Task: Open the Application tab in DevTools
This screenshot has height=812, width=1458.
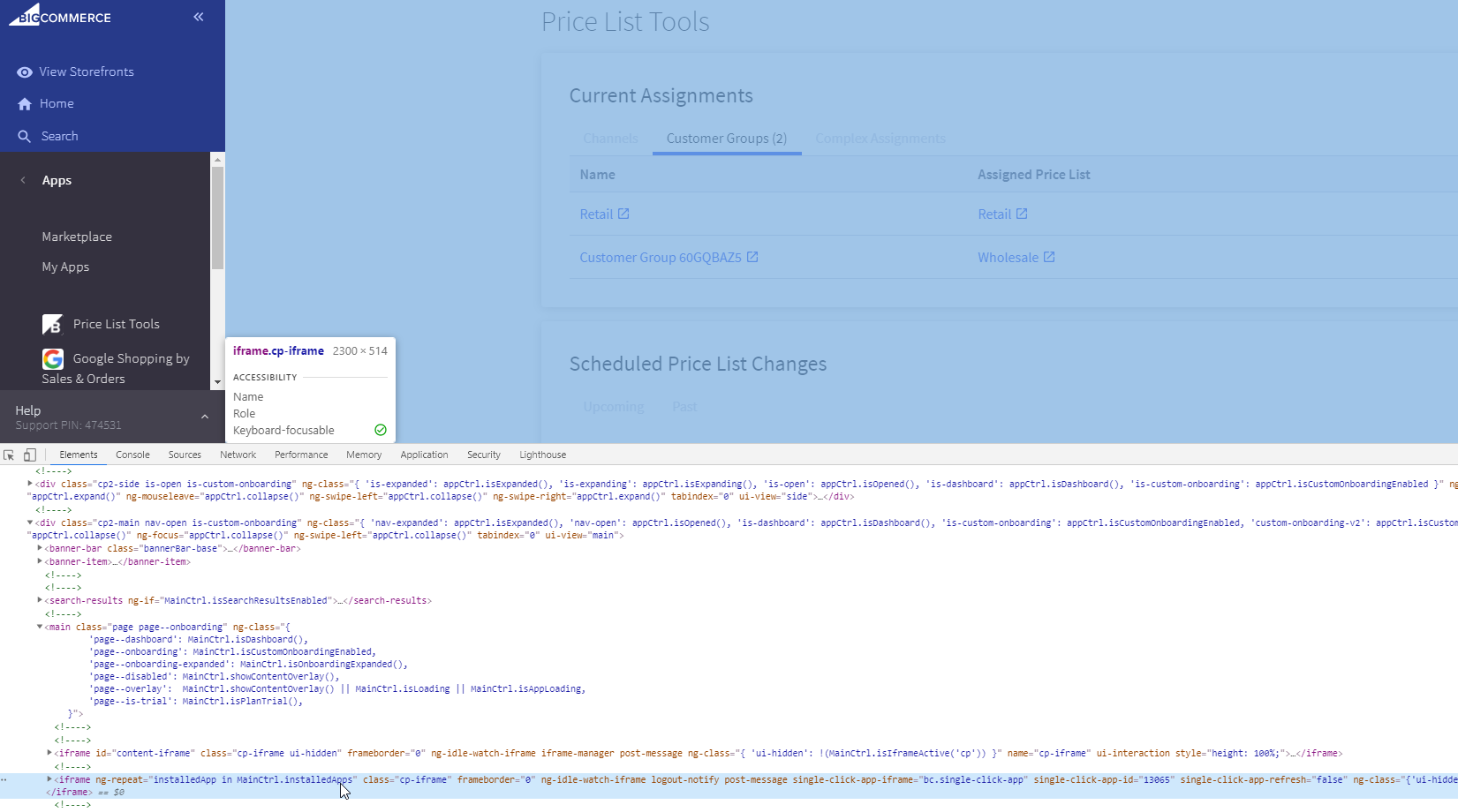Action: 424,455
